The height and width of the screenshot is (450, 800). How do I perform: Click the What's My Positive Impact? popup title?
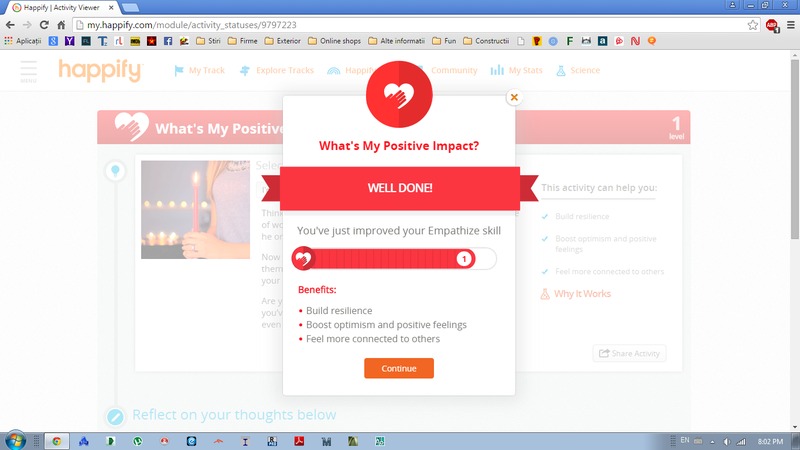pos(399,146)
